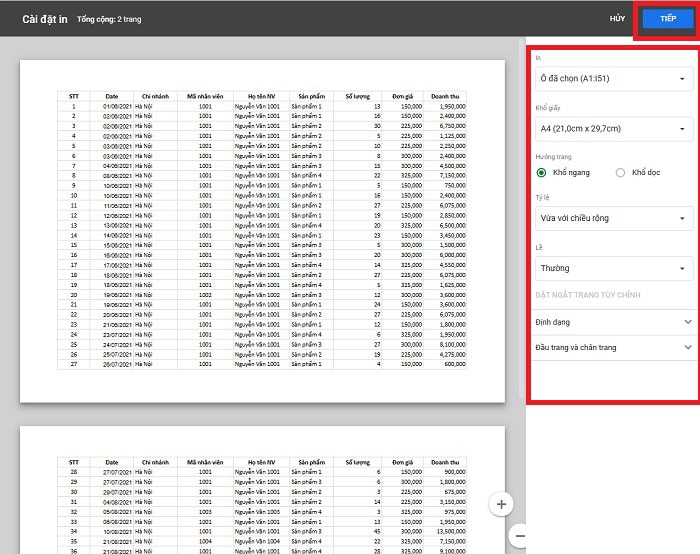
Task: Click the zoom in plus button
Action: pyautogui.click(x=502, y=503)
